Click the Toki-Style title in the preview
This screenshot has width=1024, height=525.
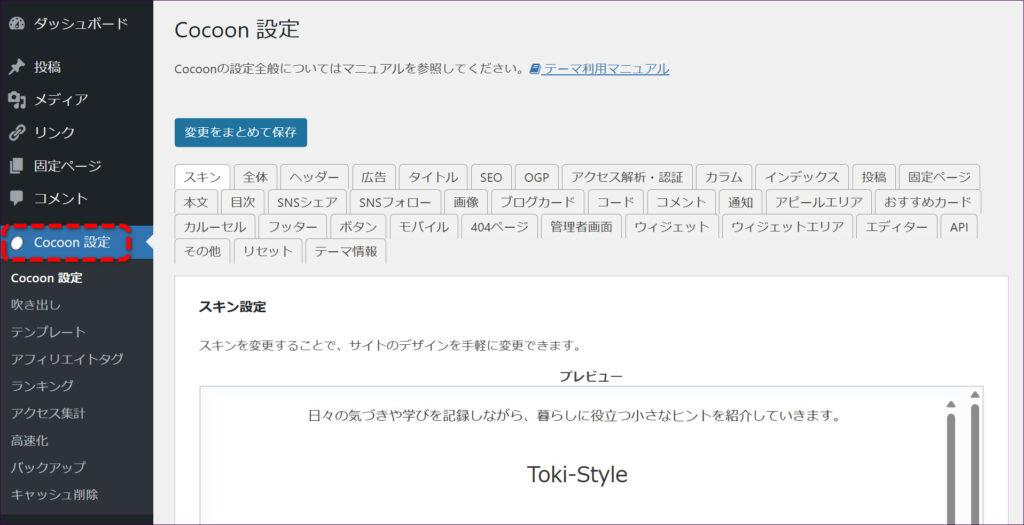coord(577,474)
